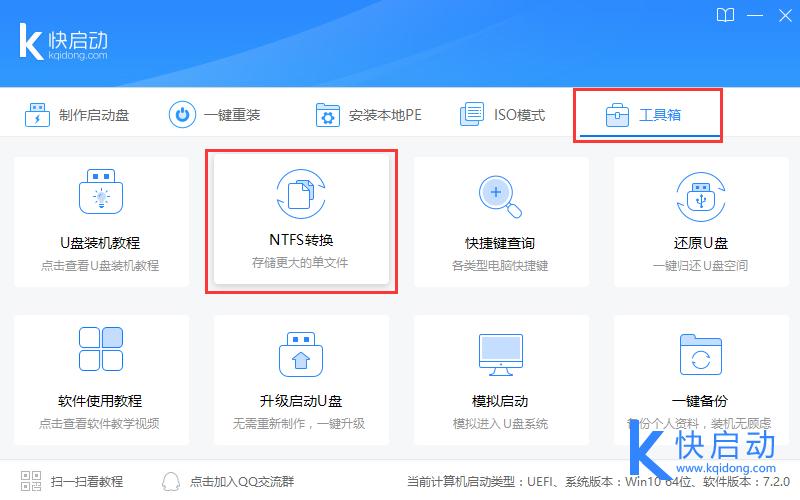
Task: Switch to the 一键重装 tab
Action: [x=215, y=115]
